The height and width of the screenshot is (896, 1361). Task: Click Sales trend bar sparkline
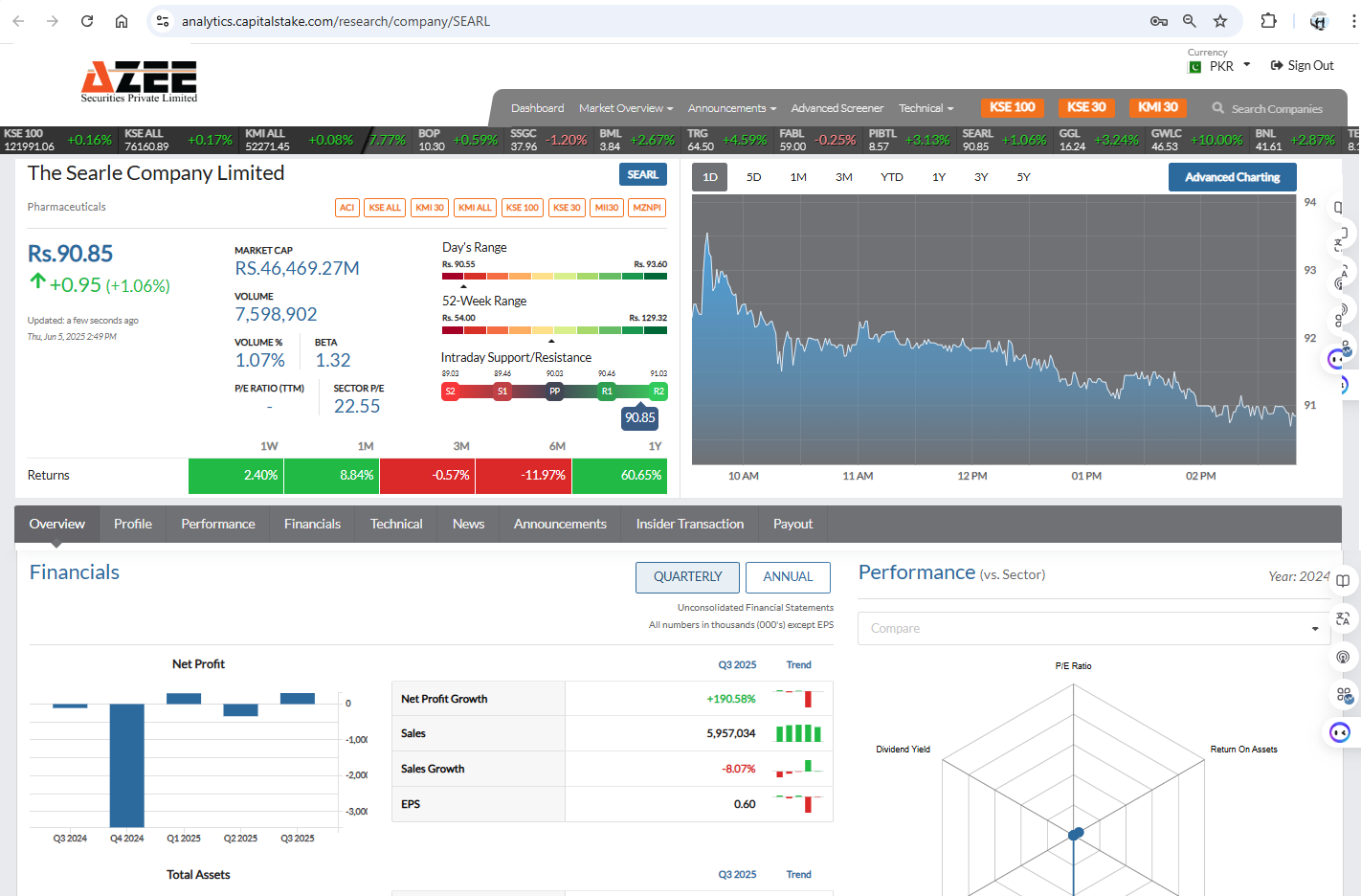point(798,733)
